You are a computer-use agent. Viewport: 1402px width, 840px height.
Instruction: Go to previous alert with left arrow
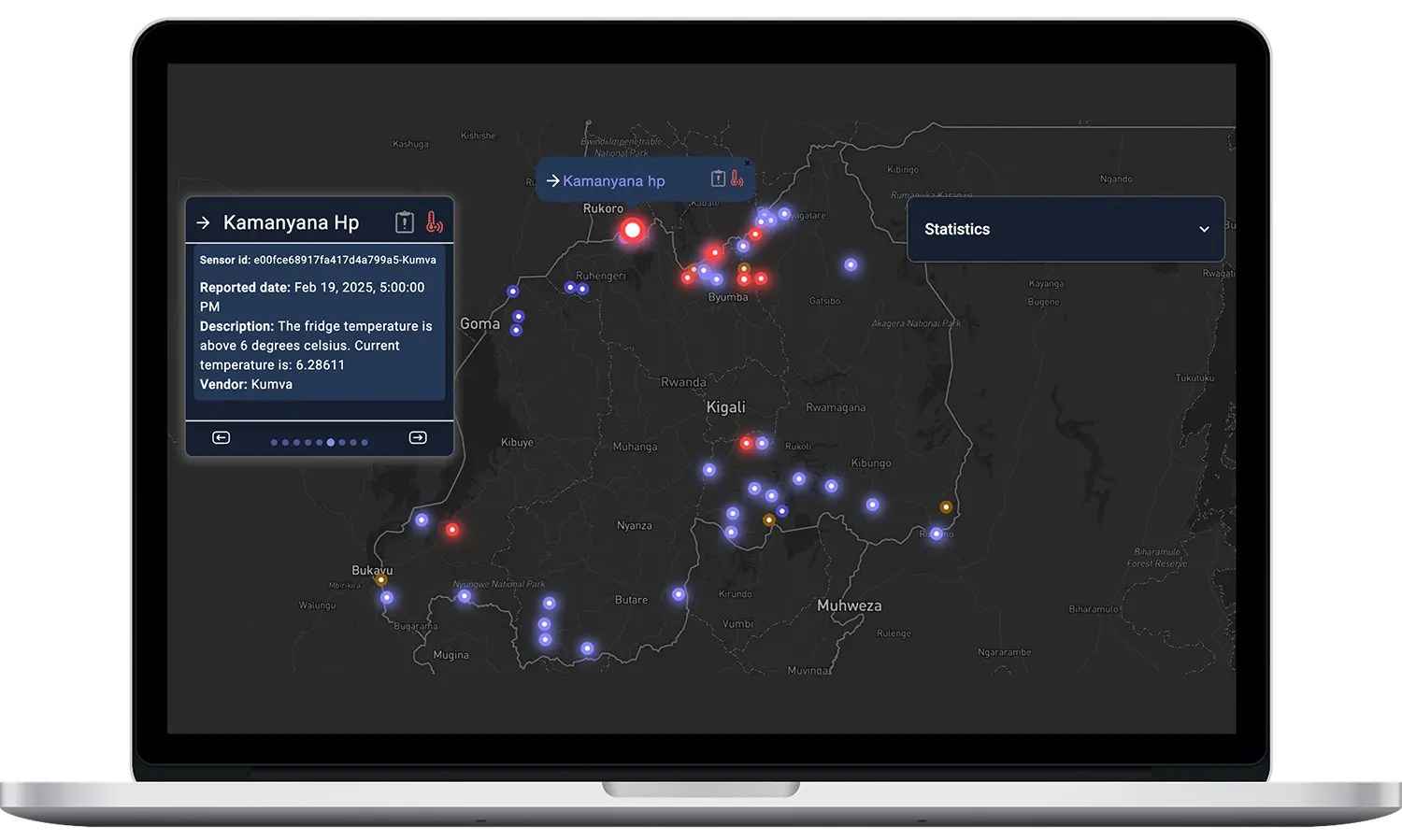click(222, 438)
